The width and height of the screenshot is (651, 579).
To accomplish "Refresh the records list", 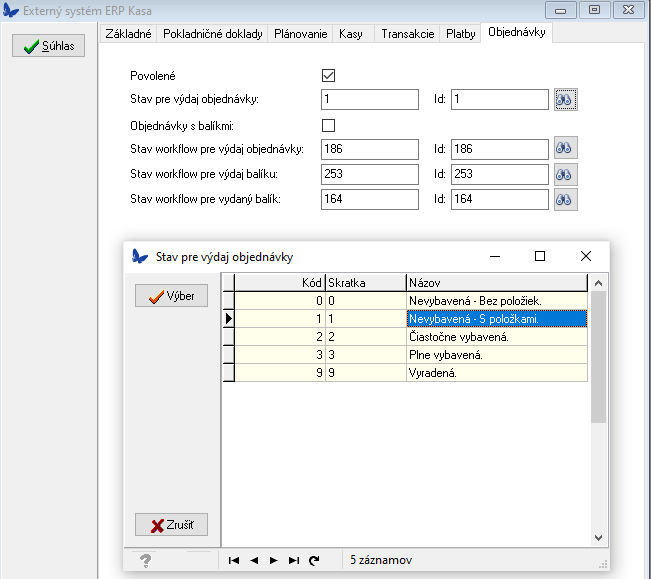I will point(314,560).
